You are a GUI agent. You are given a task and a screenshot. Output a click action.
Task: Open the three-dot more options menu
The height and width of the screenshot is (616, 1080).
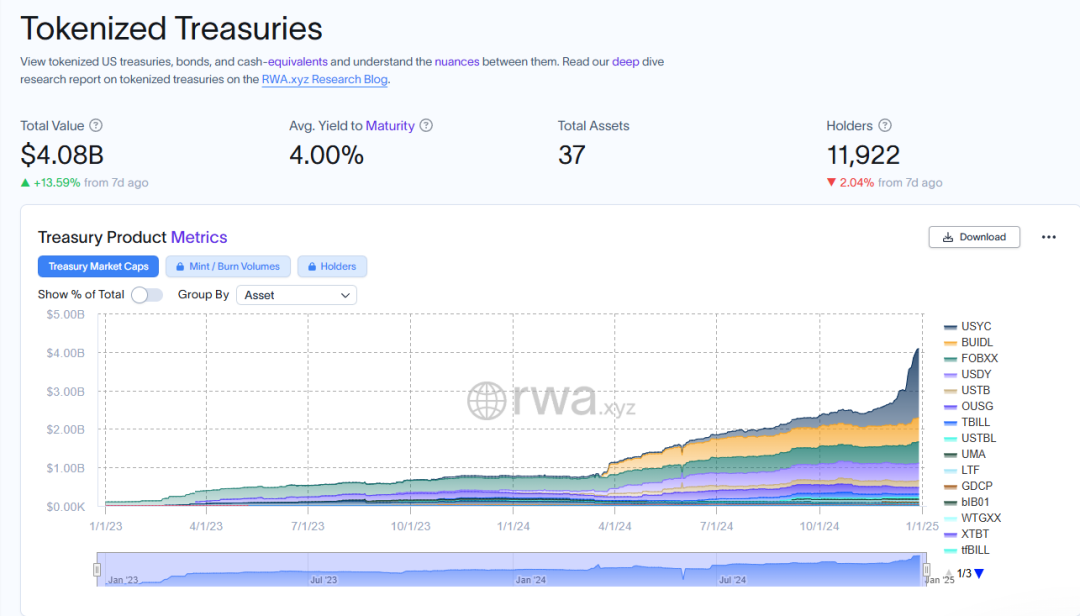(x=1048, y=237)
